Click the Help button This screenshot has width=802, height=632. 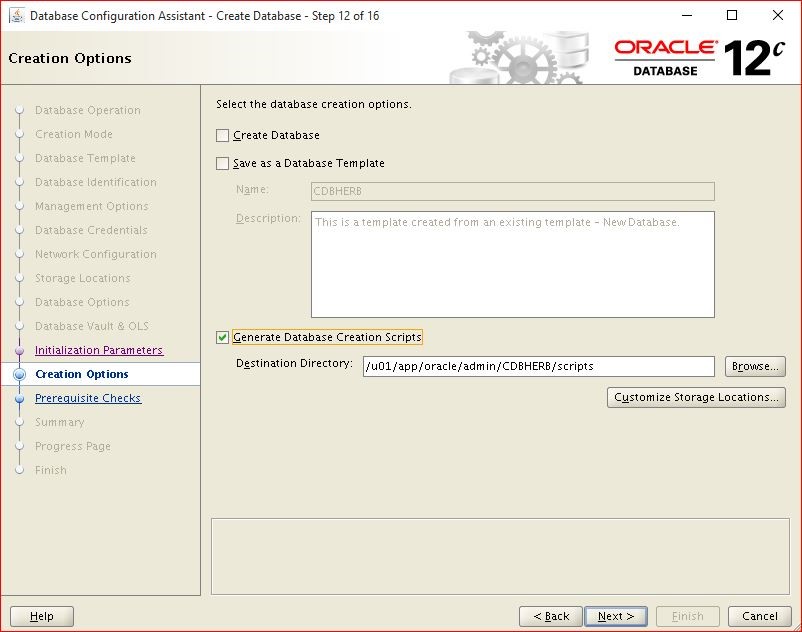(41, 616)
